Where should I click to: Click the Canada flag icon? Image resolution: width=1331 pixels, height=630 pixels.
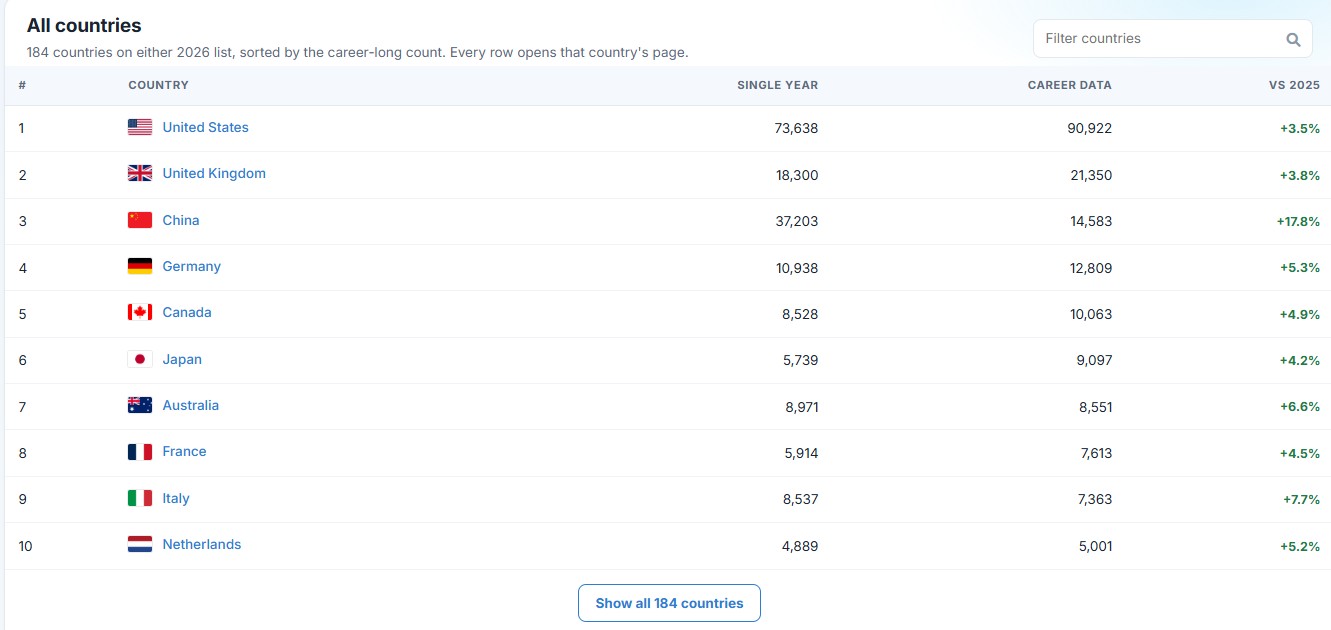pos(140,312)
